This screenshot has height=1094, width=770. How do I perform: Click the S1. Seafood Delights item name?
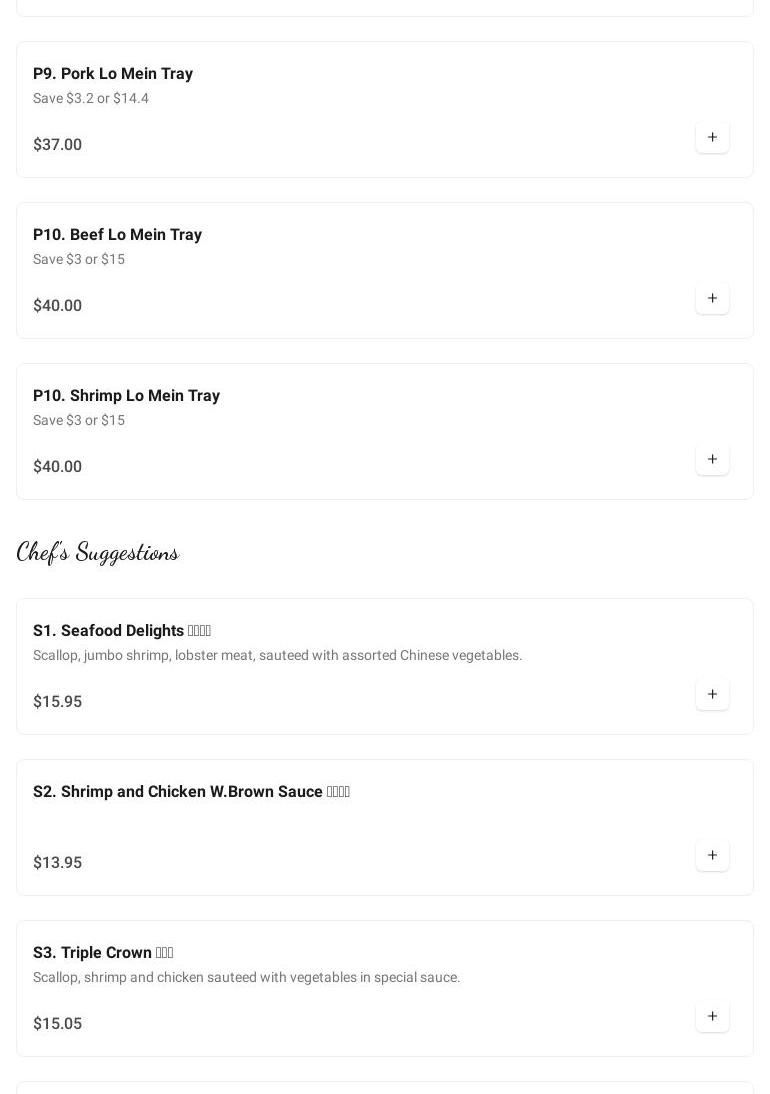(121, 630)
